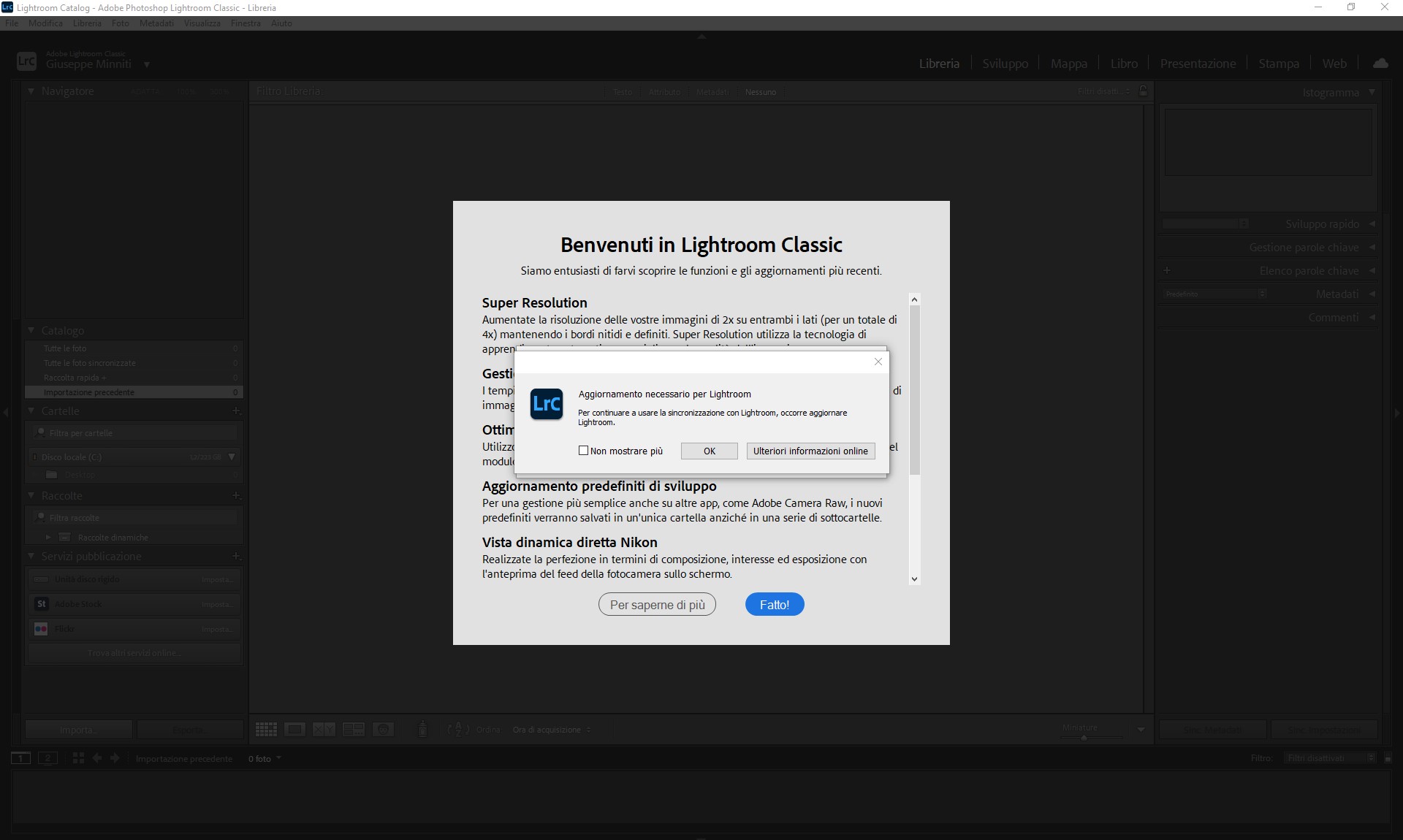Click the cloud sync status icon
The width and height of the screenshot is (1403, 840).
1380,64
